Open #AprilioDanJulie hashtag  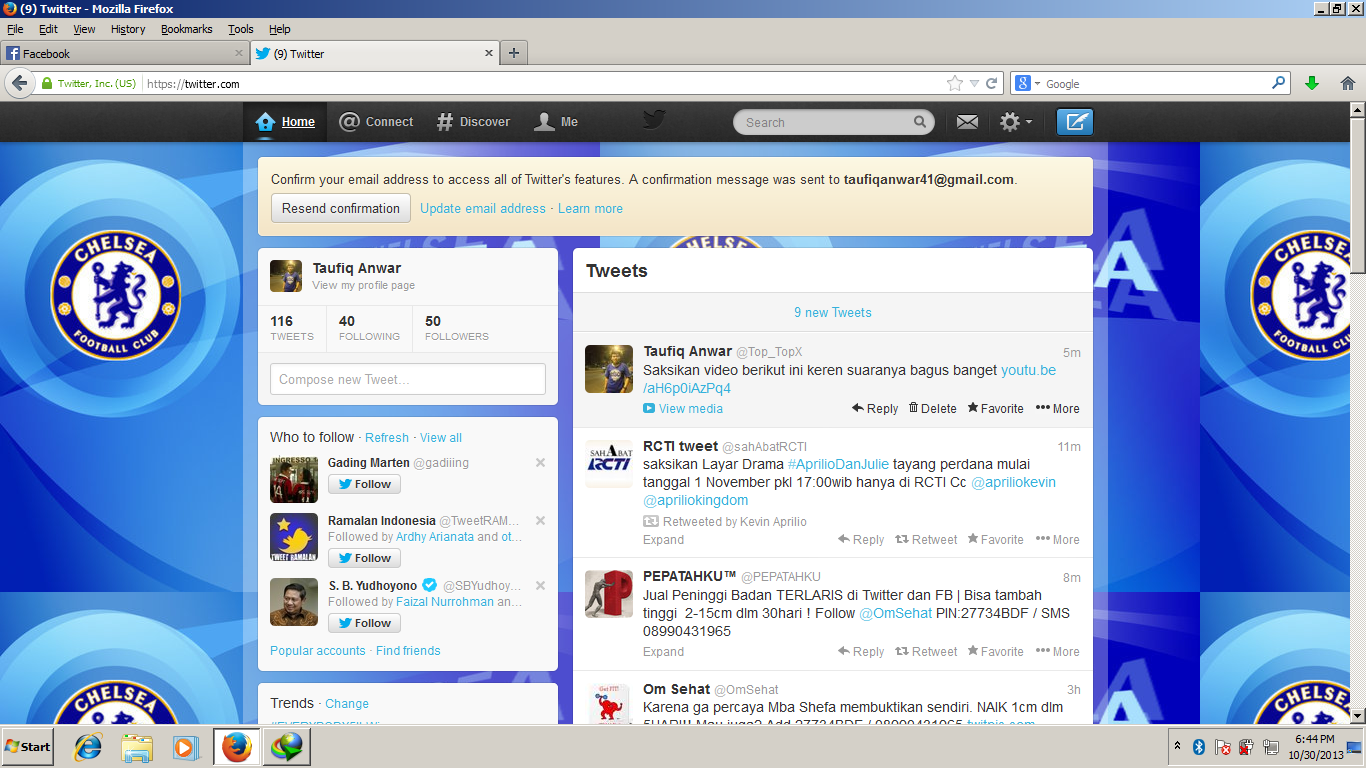[838, 464]
